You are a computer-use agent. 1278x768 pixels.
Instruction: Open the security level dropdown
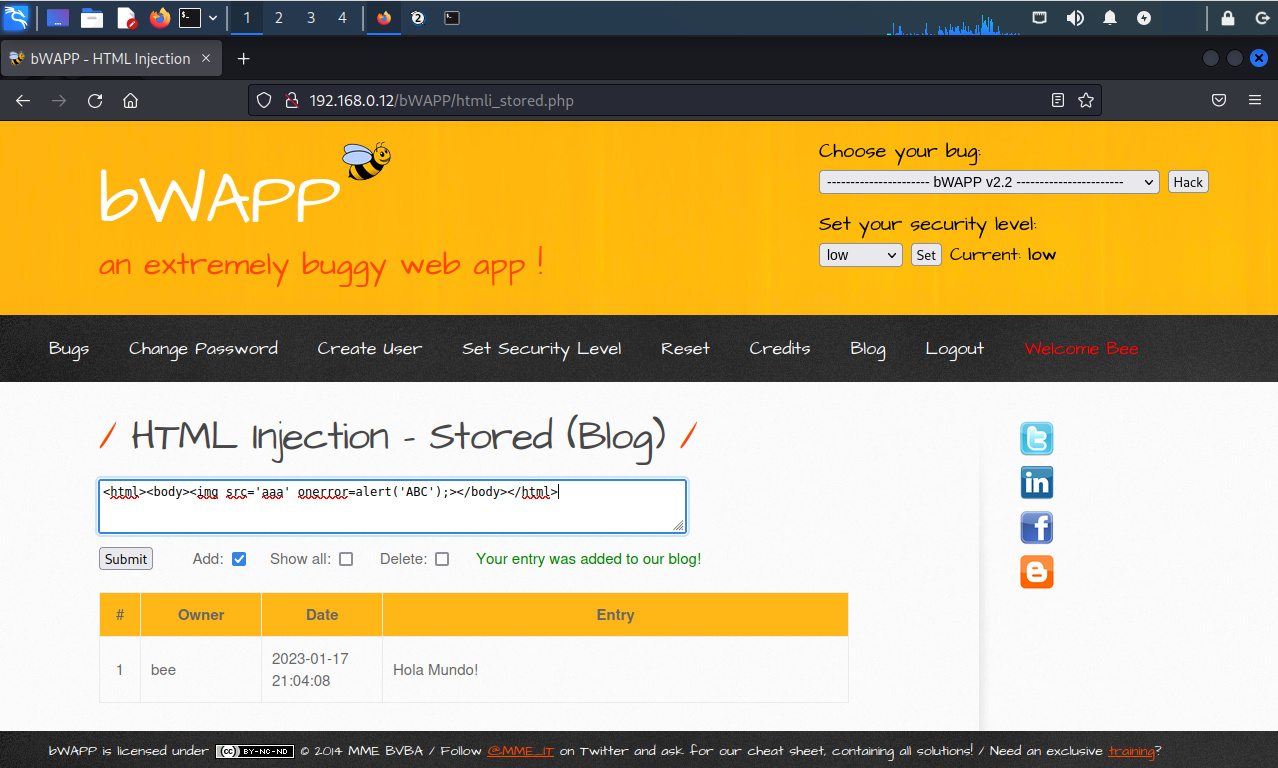point(860,255)
